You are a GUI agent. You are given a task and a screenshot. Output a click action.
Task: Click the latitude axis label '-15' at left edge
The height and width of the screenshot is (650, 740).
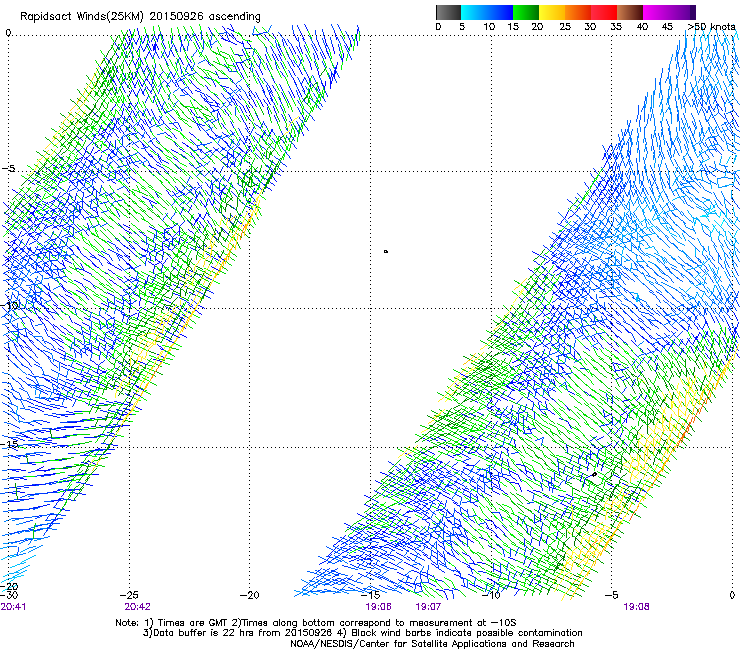(8, 444)
